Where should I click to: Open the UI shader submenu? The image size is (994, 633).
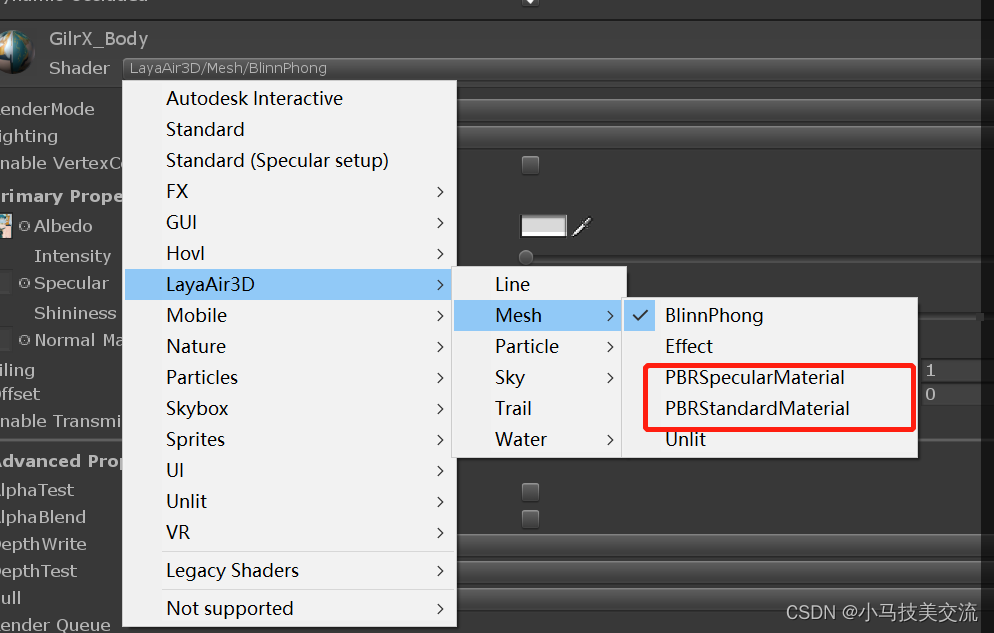tap(290, 471)
